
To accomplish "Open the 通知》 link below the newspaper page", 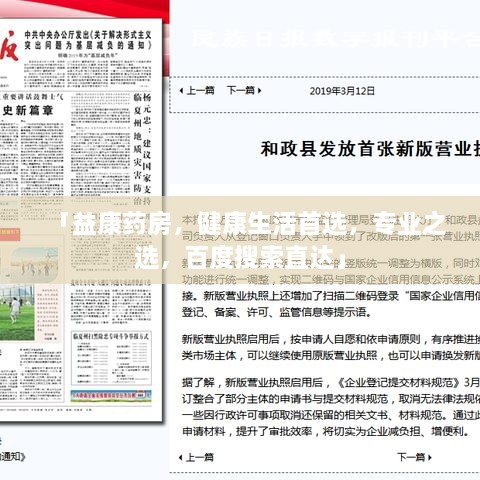I will (x=12, y=456).
